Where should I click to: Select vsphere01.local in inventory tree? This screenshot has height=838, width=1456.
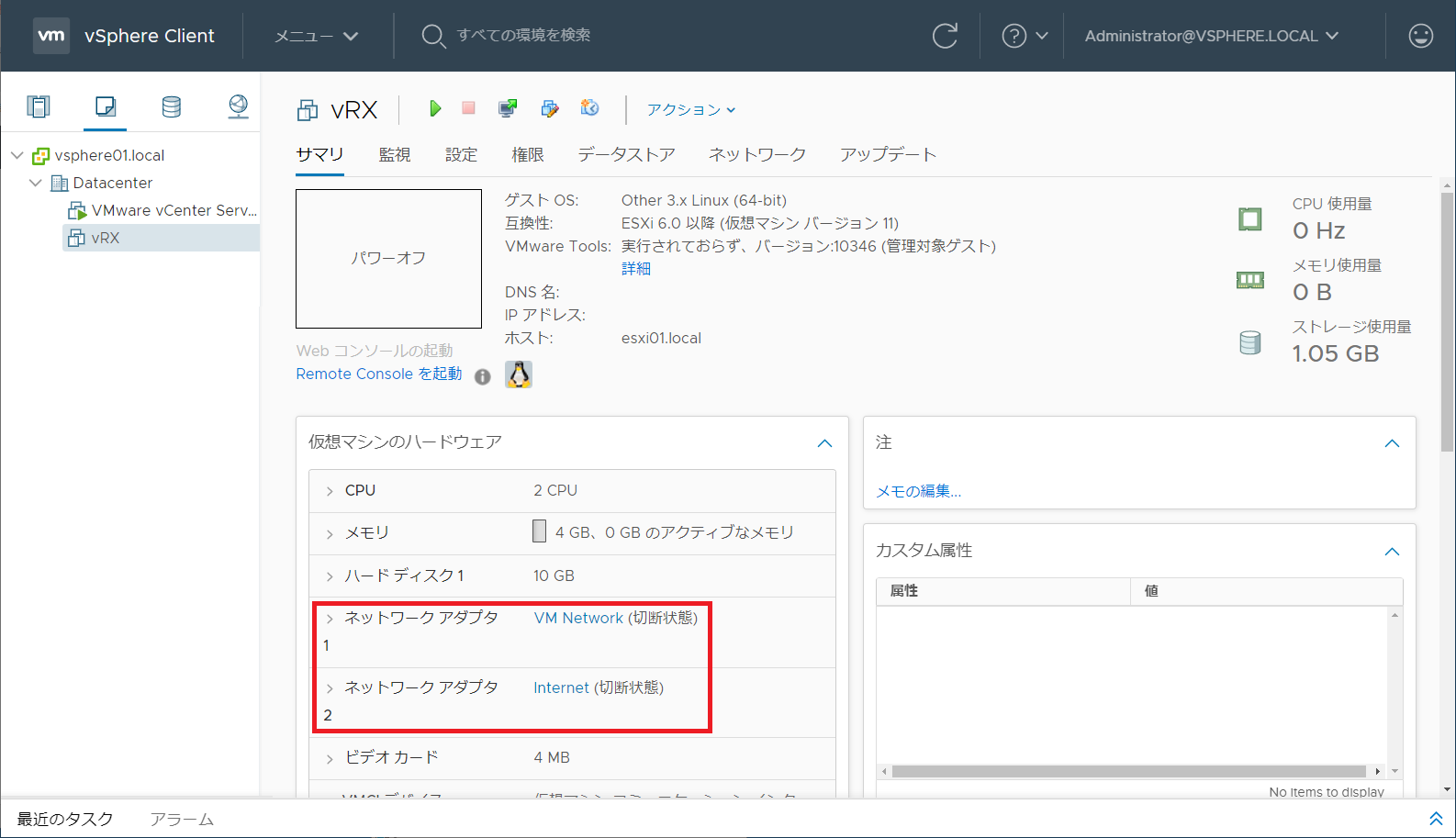(x=109, y=155)
